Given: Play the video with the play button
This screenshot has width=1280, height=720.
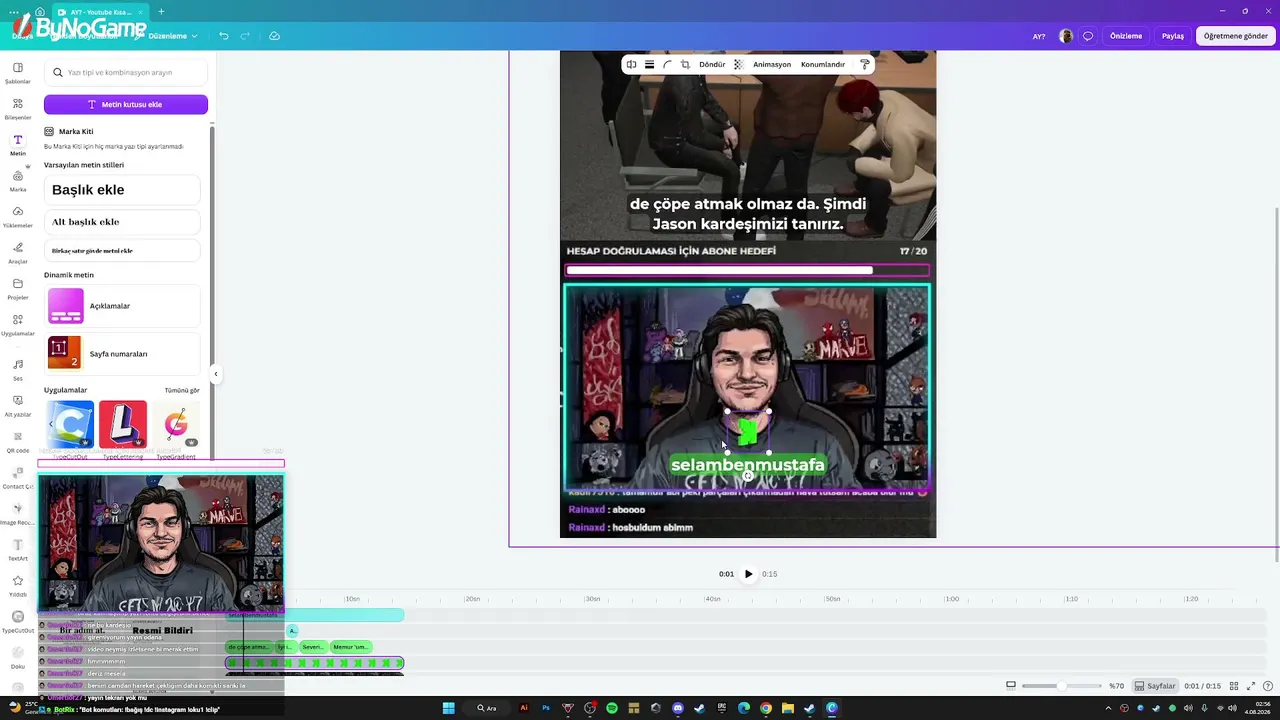Looking at the screenshot, I should 748,574.
